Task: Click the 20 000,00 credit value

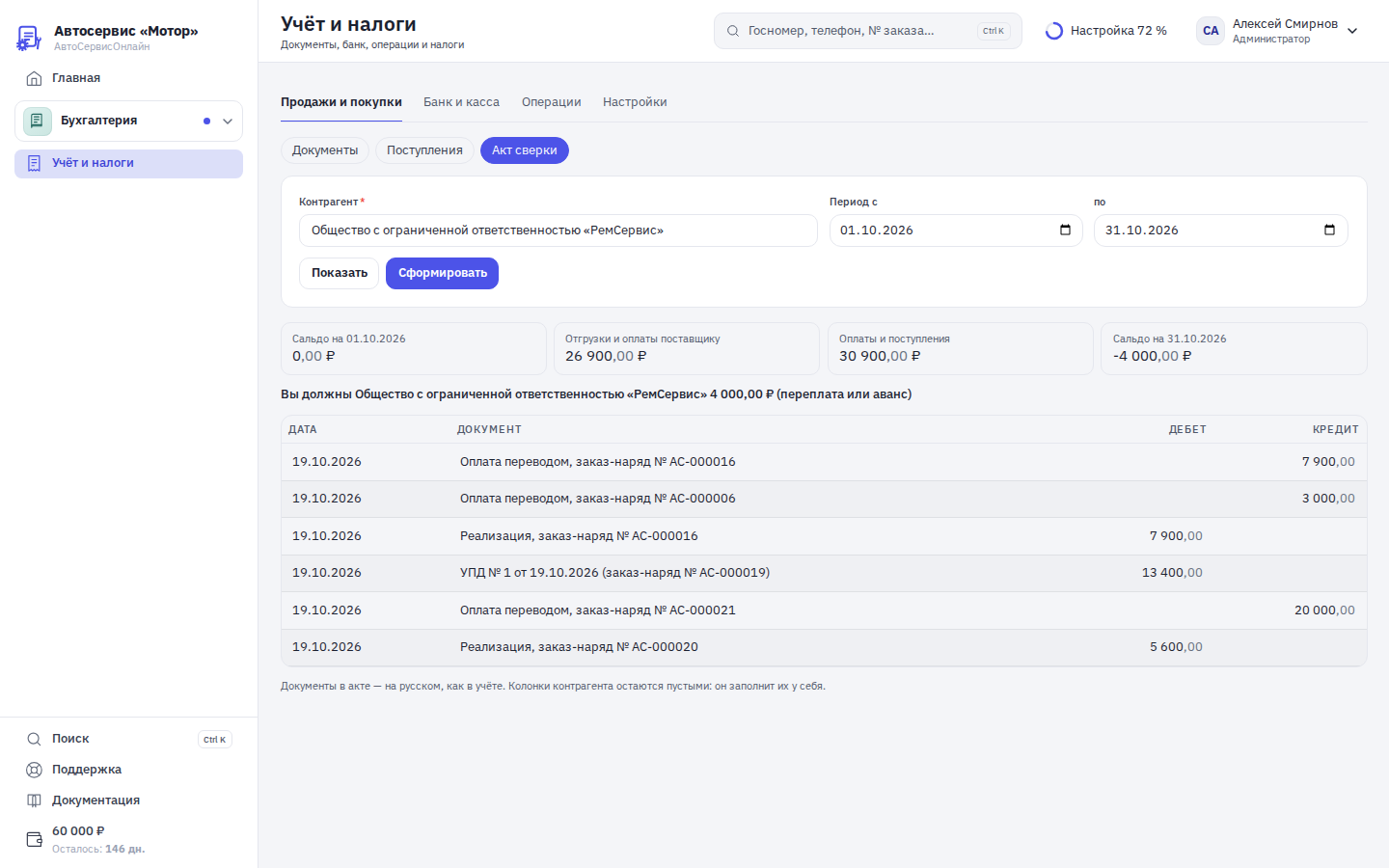Action: (1324, 610)
